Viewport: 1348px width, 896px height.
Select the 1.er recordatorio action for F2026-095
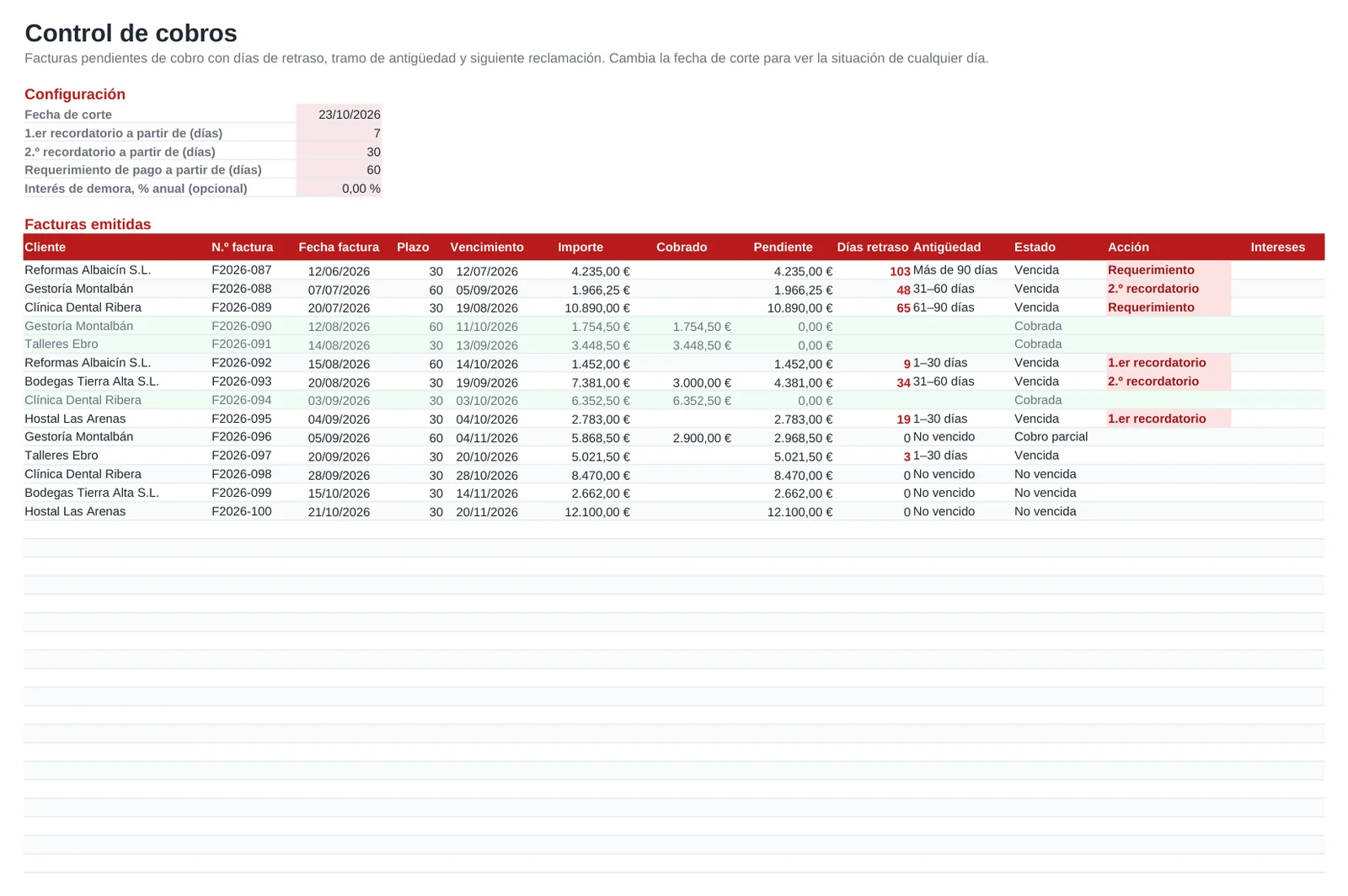[1169, 419]
